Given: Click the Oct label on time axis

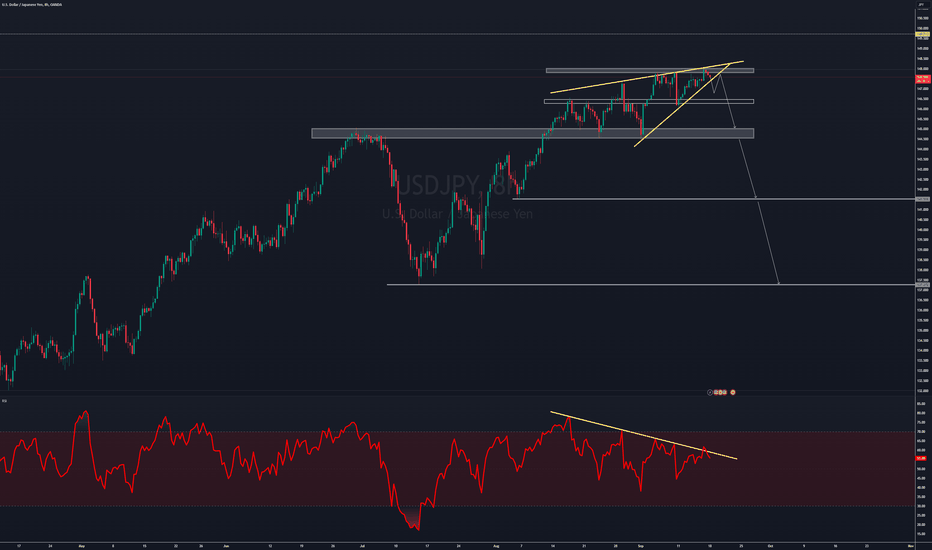Looking at the screenshot, I should (x=770, y=546).
